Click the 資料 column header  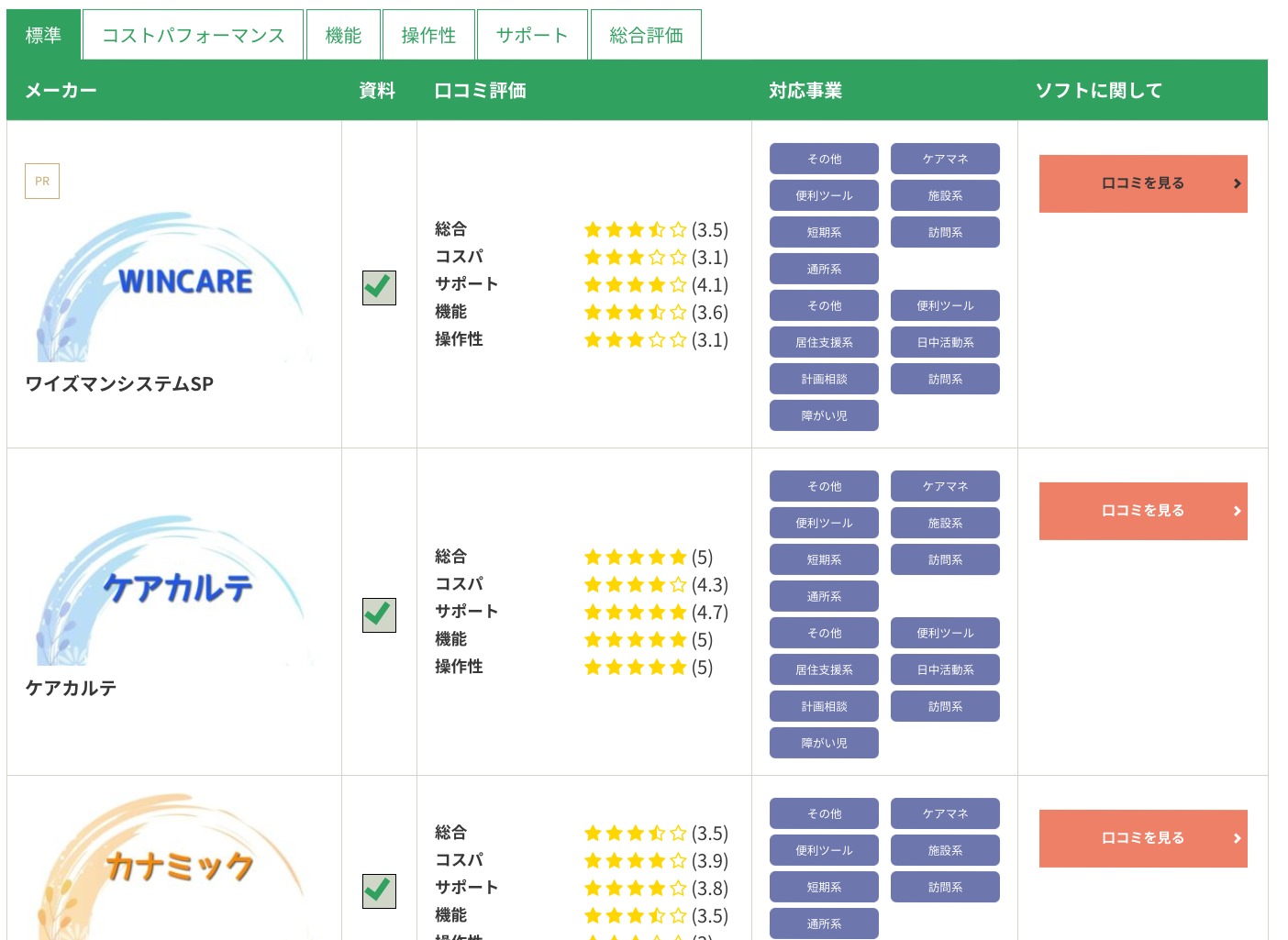click(x=377, y=90)
